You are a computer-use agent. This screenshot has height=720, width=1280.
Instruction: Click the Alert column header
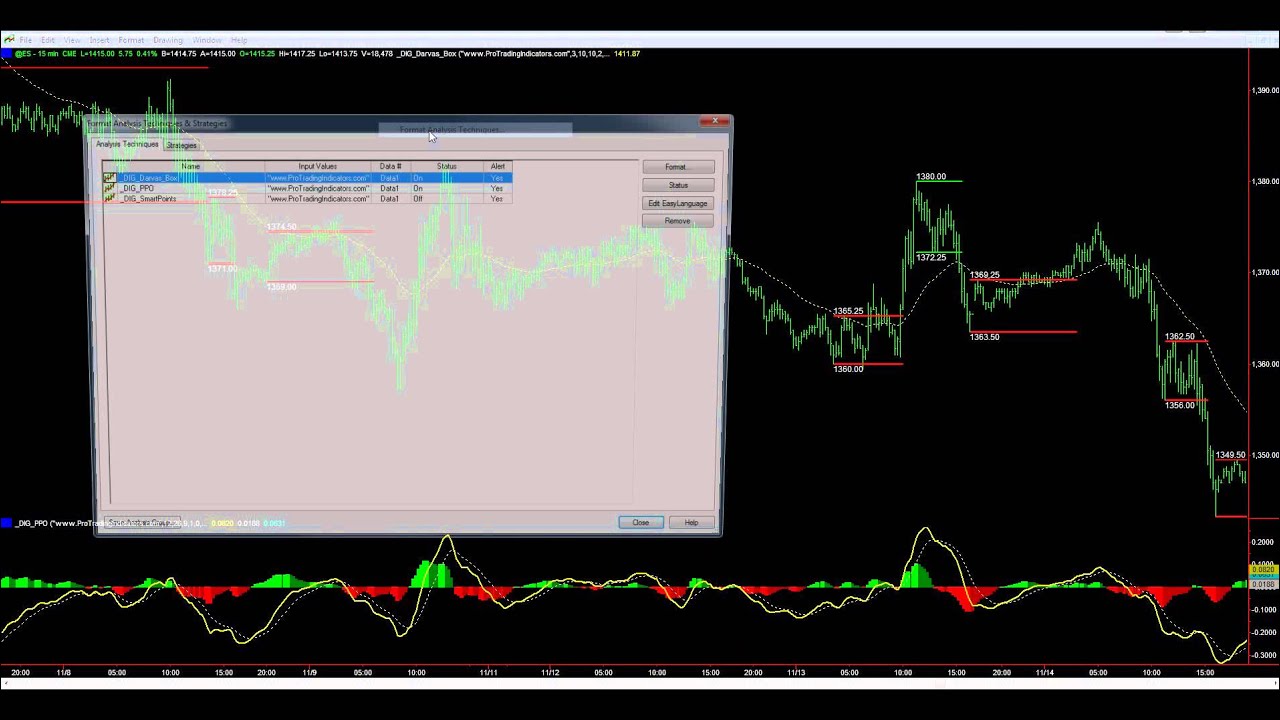pyautogui.click(x=497, y=166)
